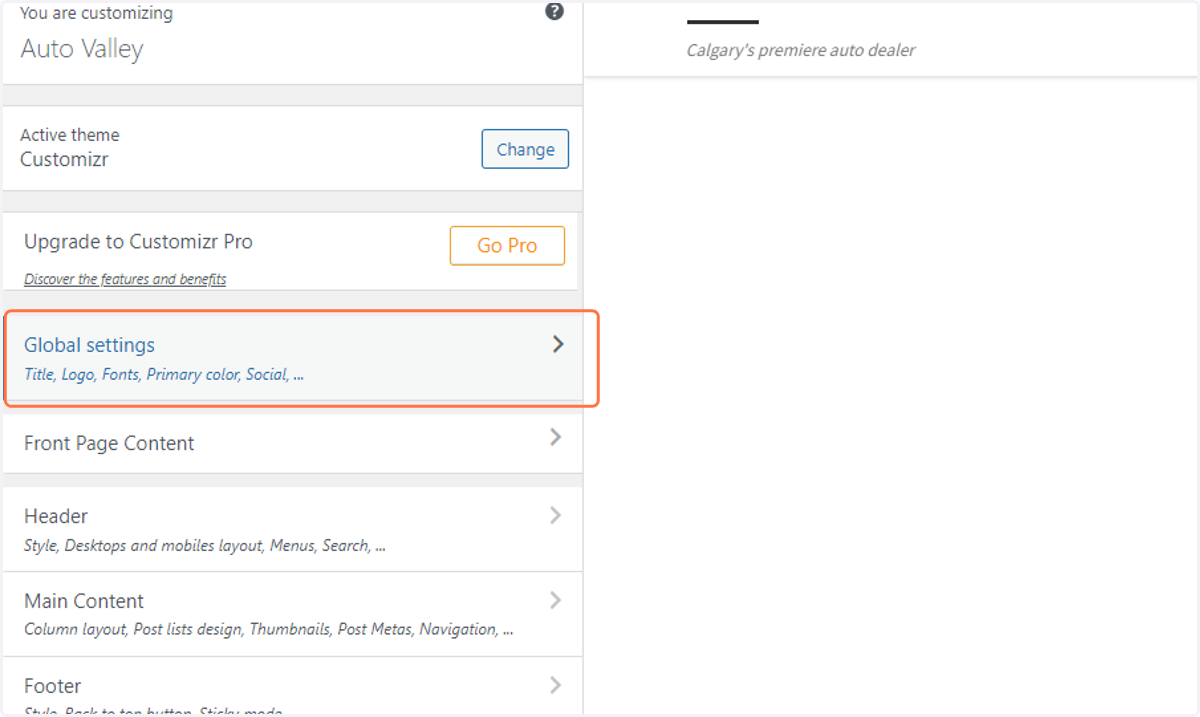Image resolution: width=1200 pixels, height=717 pixels.
Task: Expand Main Content chevron arrow
Action: 556,600
